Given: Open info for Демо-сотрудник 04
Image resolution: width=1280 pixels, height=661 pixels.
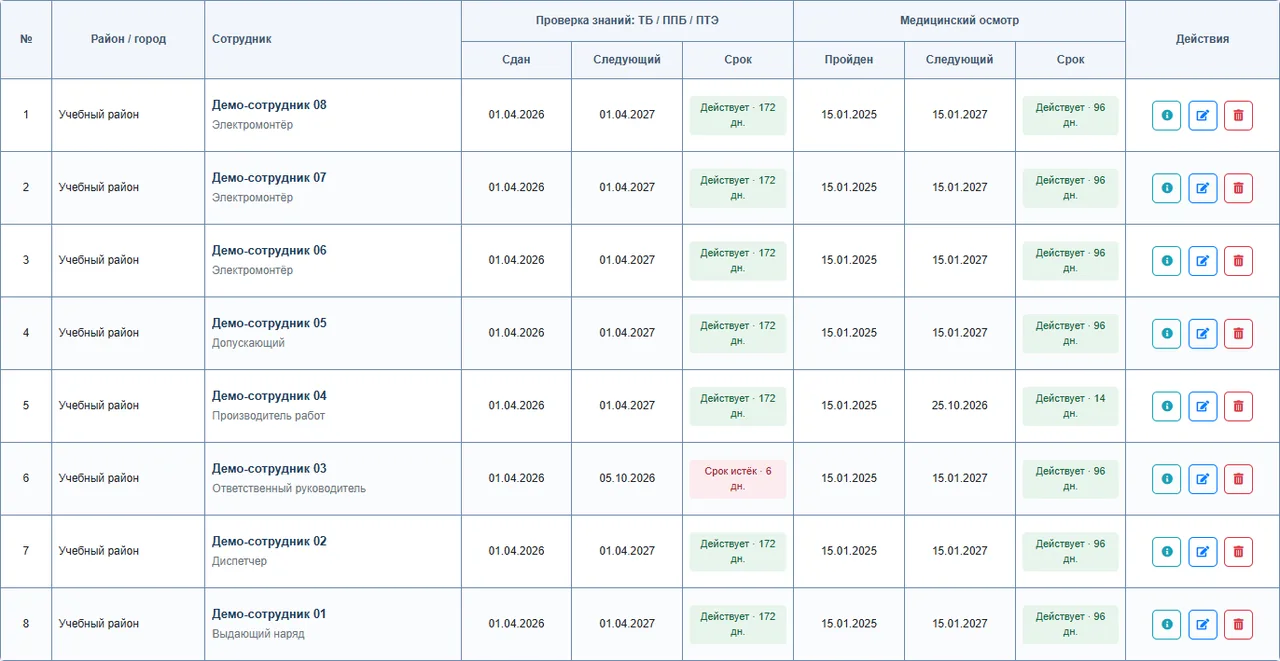Looking at the screenshot, I should (x=1166, y=406).
